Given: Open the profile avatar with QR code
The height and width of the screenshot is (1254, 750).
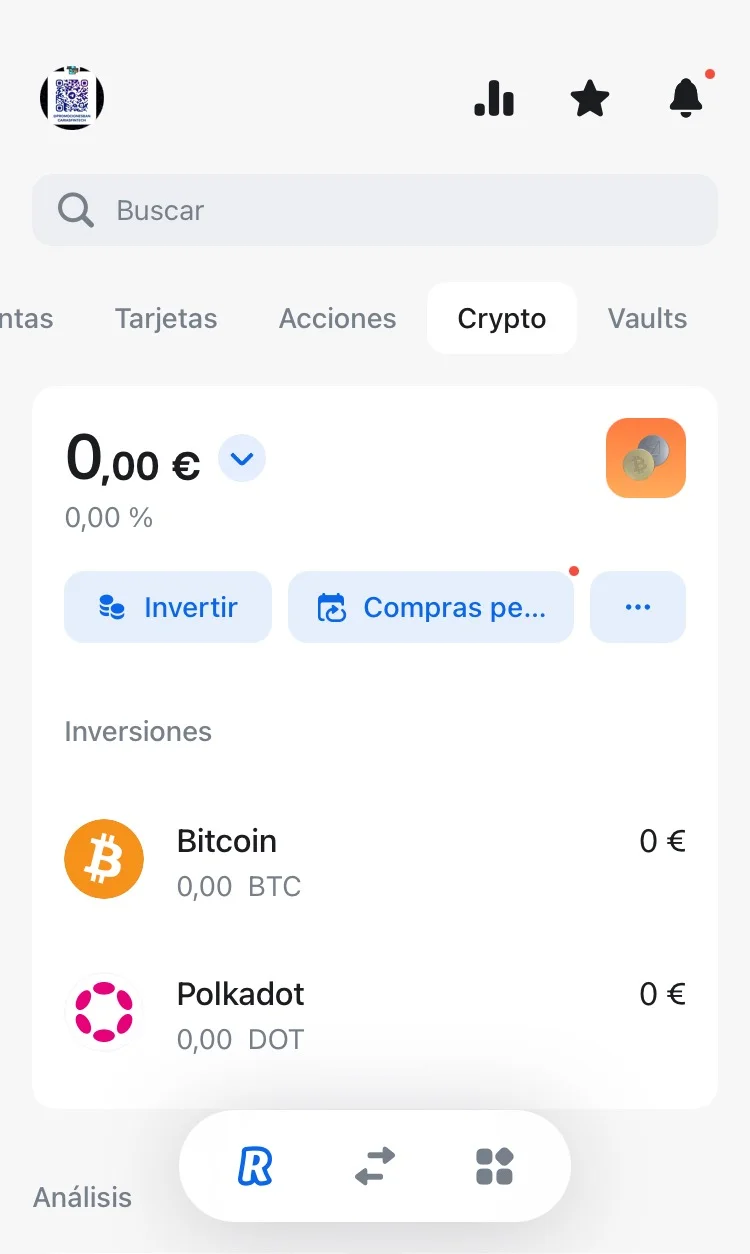Looking at the screenshot, I should pos(72,98).
